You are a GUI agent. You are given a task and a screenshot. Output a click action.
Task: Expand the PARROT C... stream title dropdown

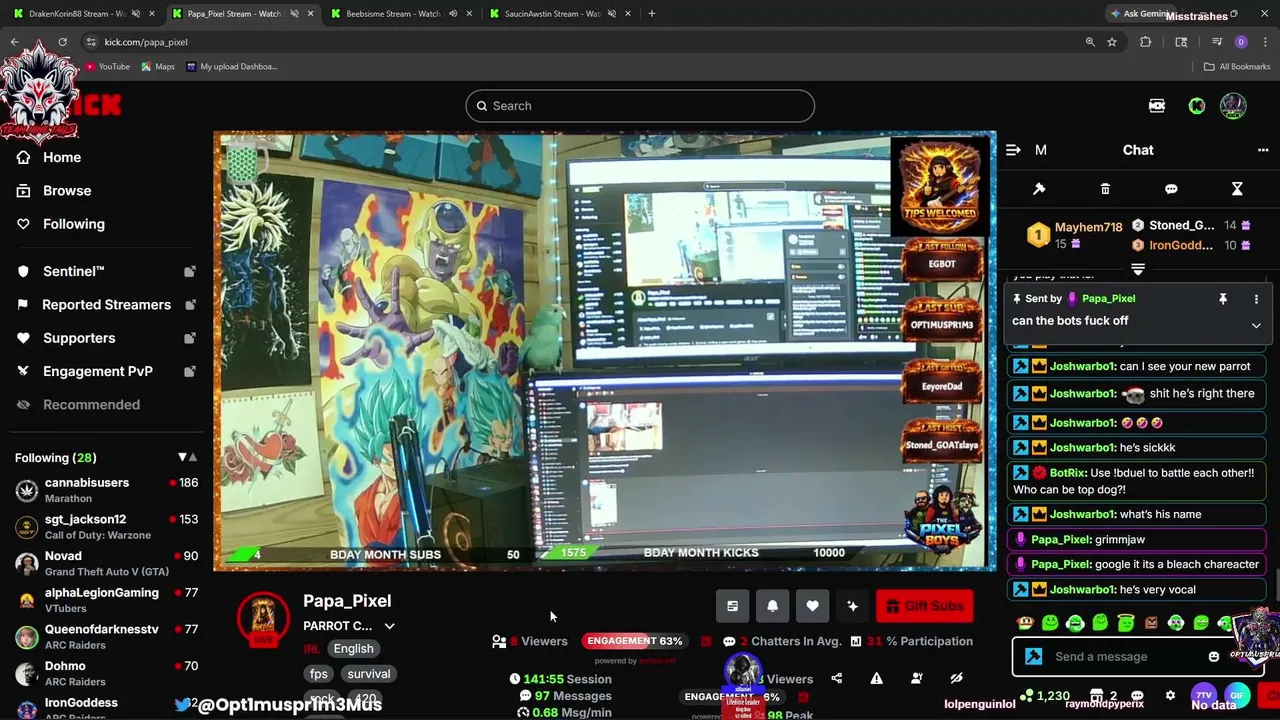click(x=389, y=626)
